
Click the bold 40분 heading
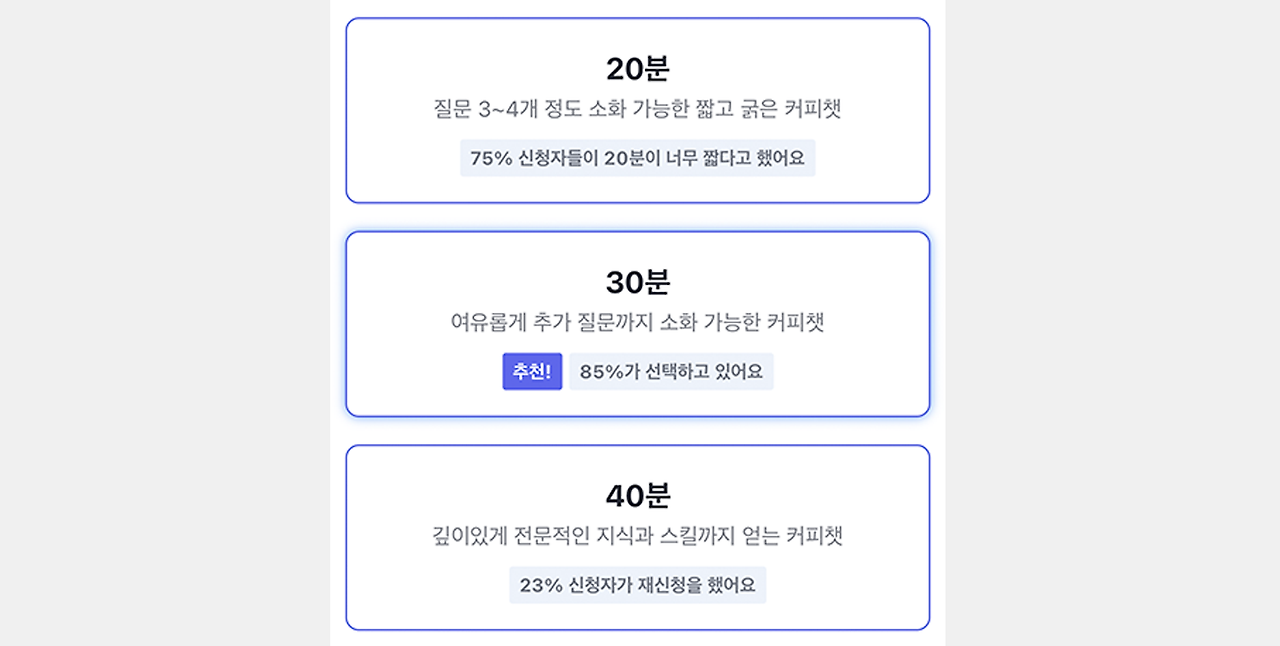point(639,494)
